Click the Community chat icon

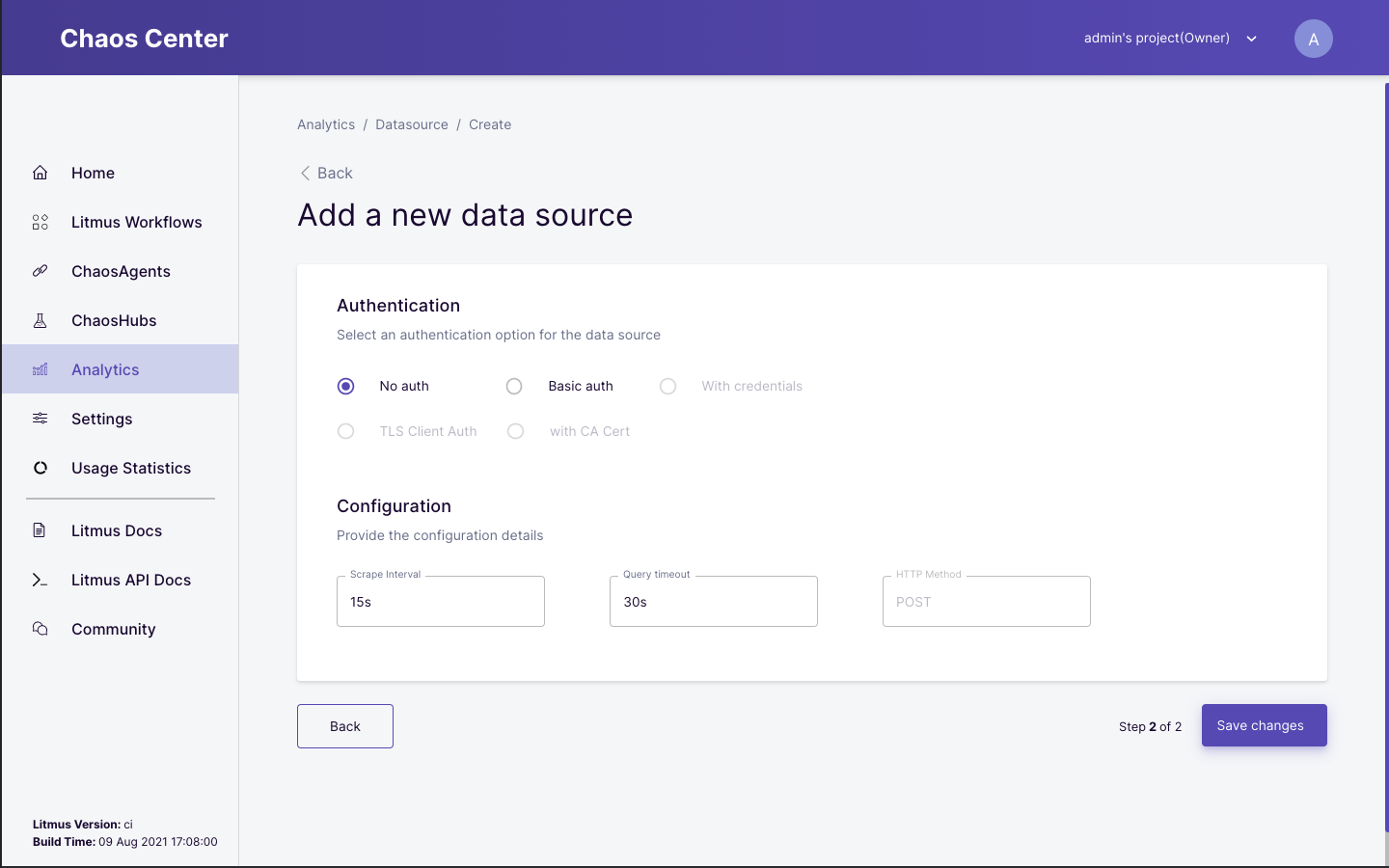pyautogui.click(x=40, y=629)
